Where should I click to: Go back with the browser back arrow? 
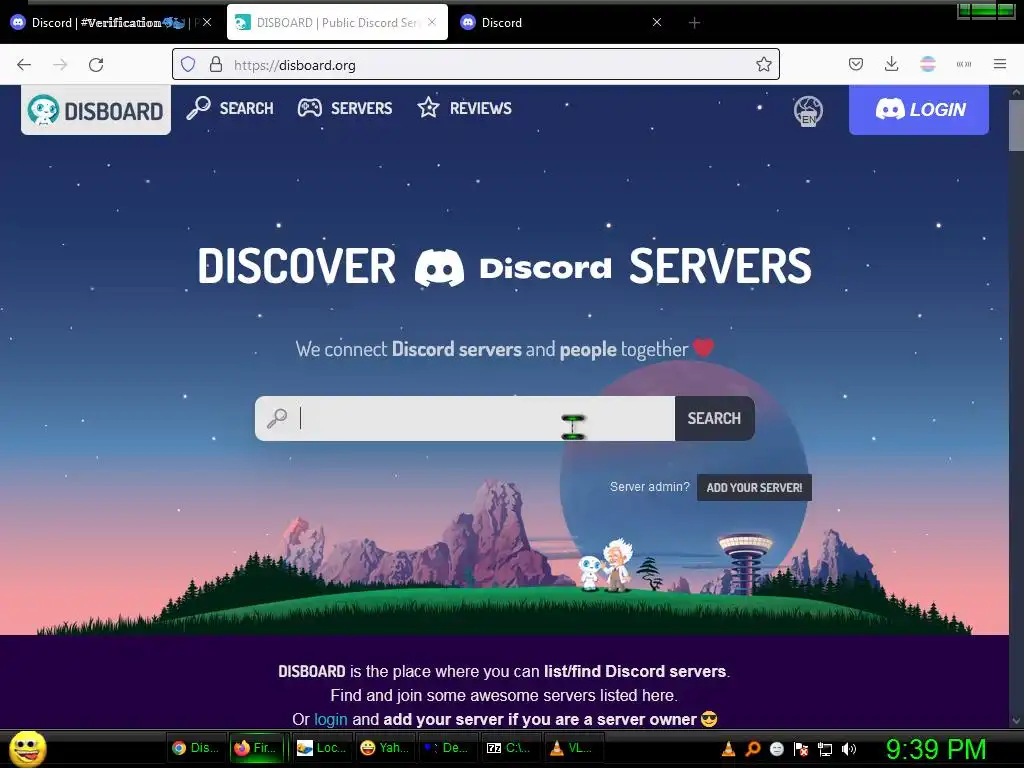coord(24,65)
